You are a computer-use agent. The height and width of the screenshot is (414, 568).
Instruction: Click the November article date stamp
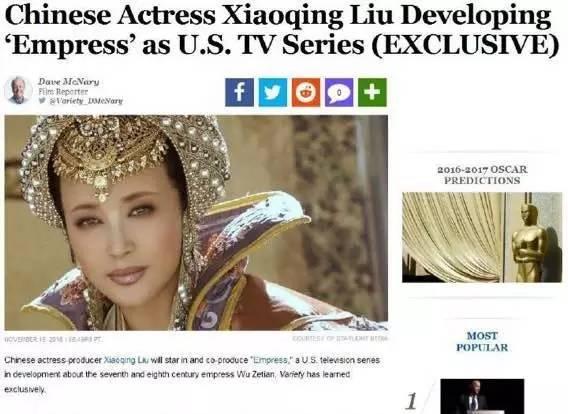click(x=53, y=339)
